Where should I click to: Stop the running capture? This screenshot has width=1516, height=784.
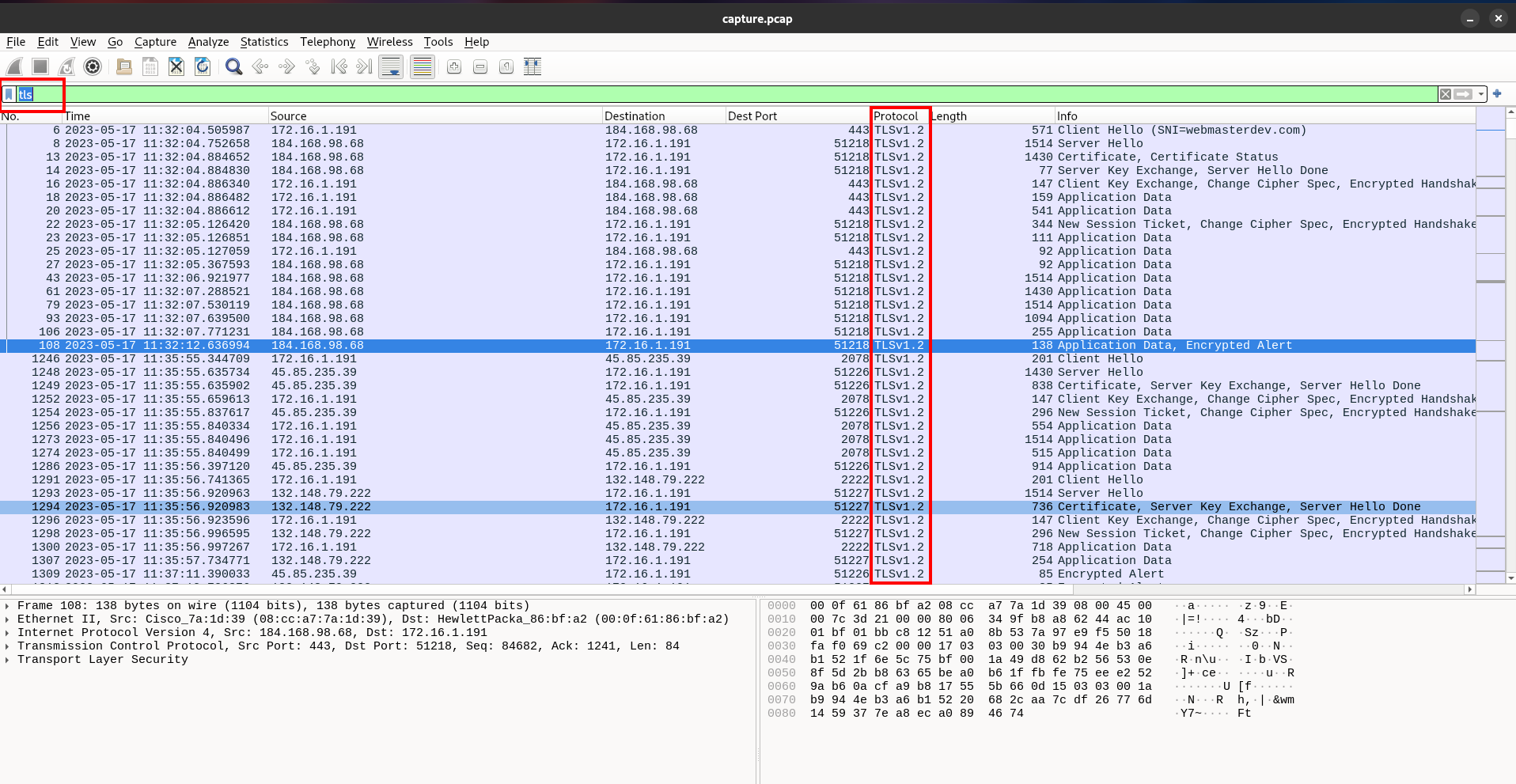pos(41,67)
